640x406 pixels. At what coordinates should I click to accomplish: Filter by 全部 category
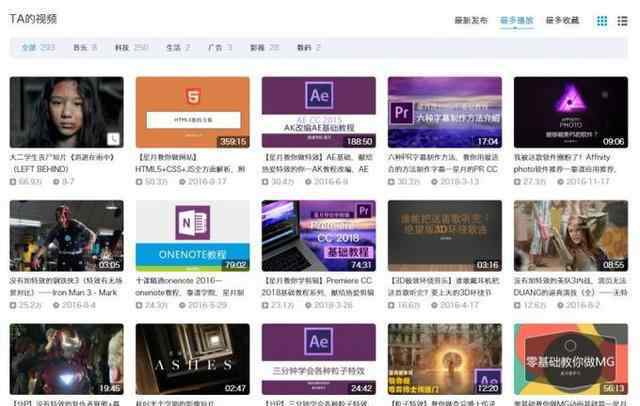(x=38, y=48)
